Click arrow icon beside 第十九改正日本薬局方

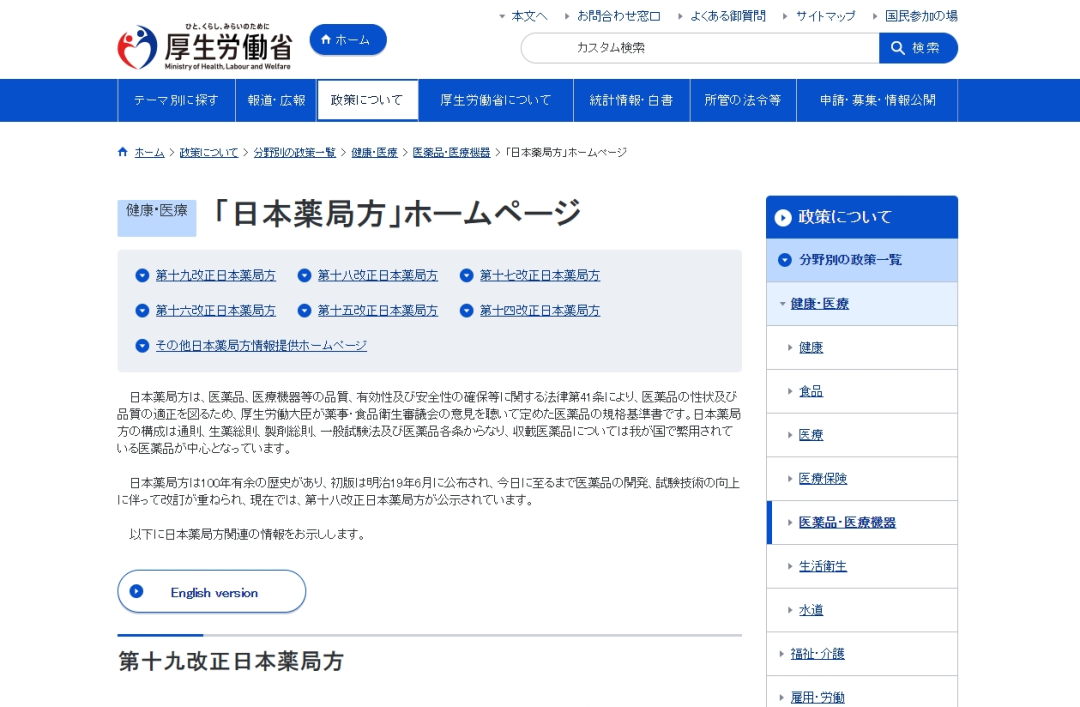(142, 276)
